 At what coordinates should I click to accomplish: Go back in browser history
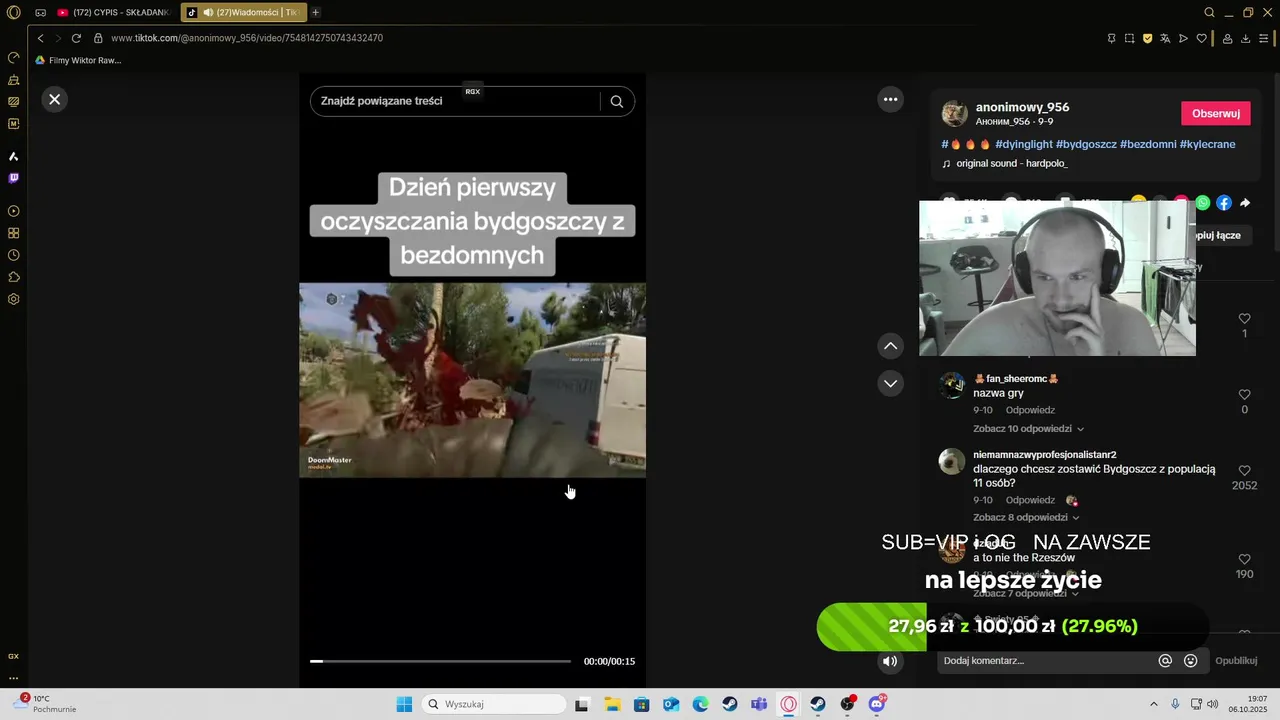coord(40,38)
